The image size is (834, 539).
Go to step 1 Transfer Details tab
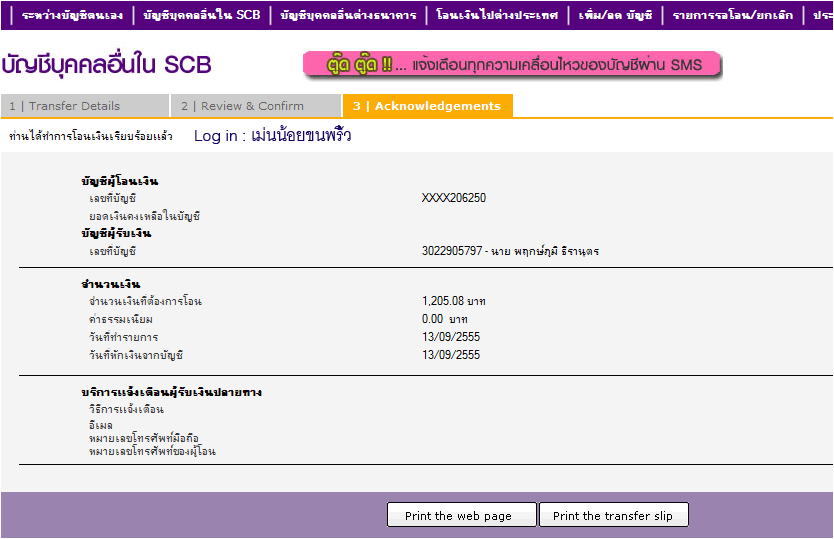(x=85, y=106)
